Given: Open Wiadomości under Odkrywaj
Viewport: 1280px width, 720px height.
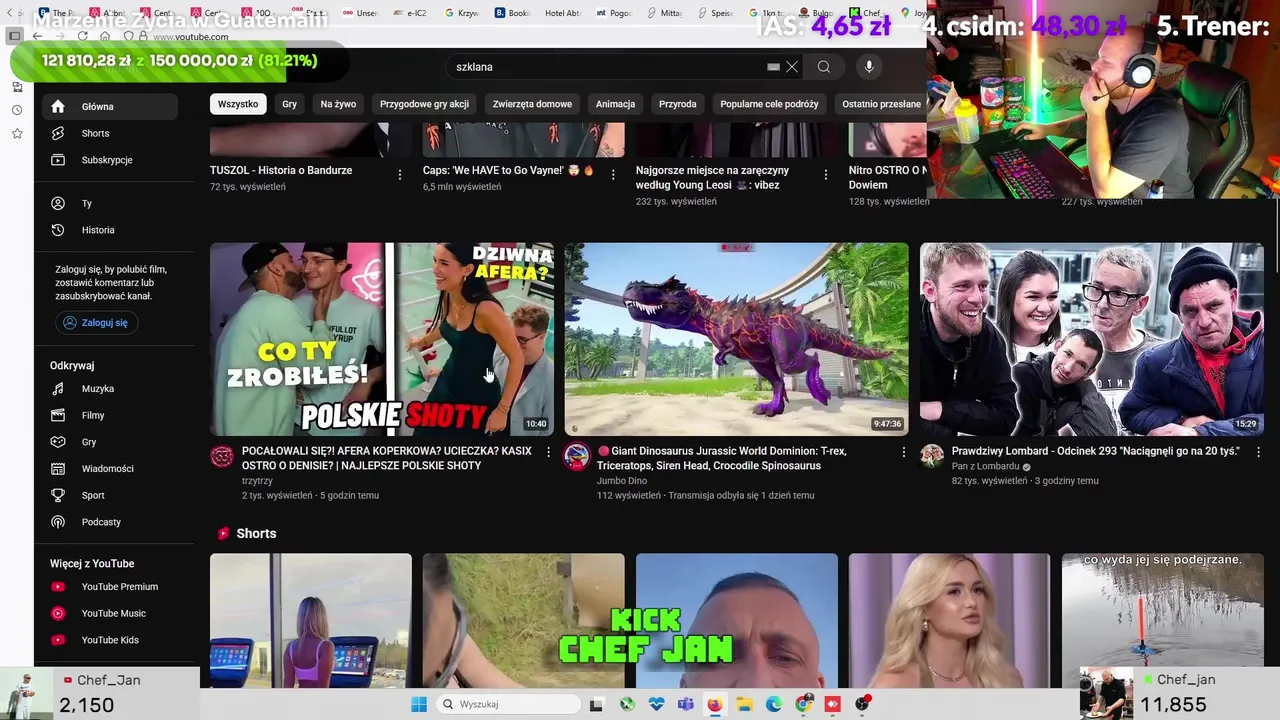Looking at the screenshot, I should [109, 469].
